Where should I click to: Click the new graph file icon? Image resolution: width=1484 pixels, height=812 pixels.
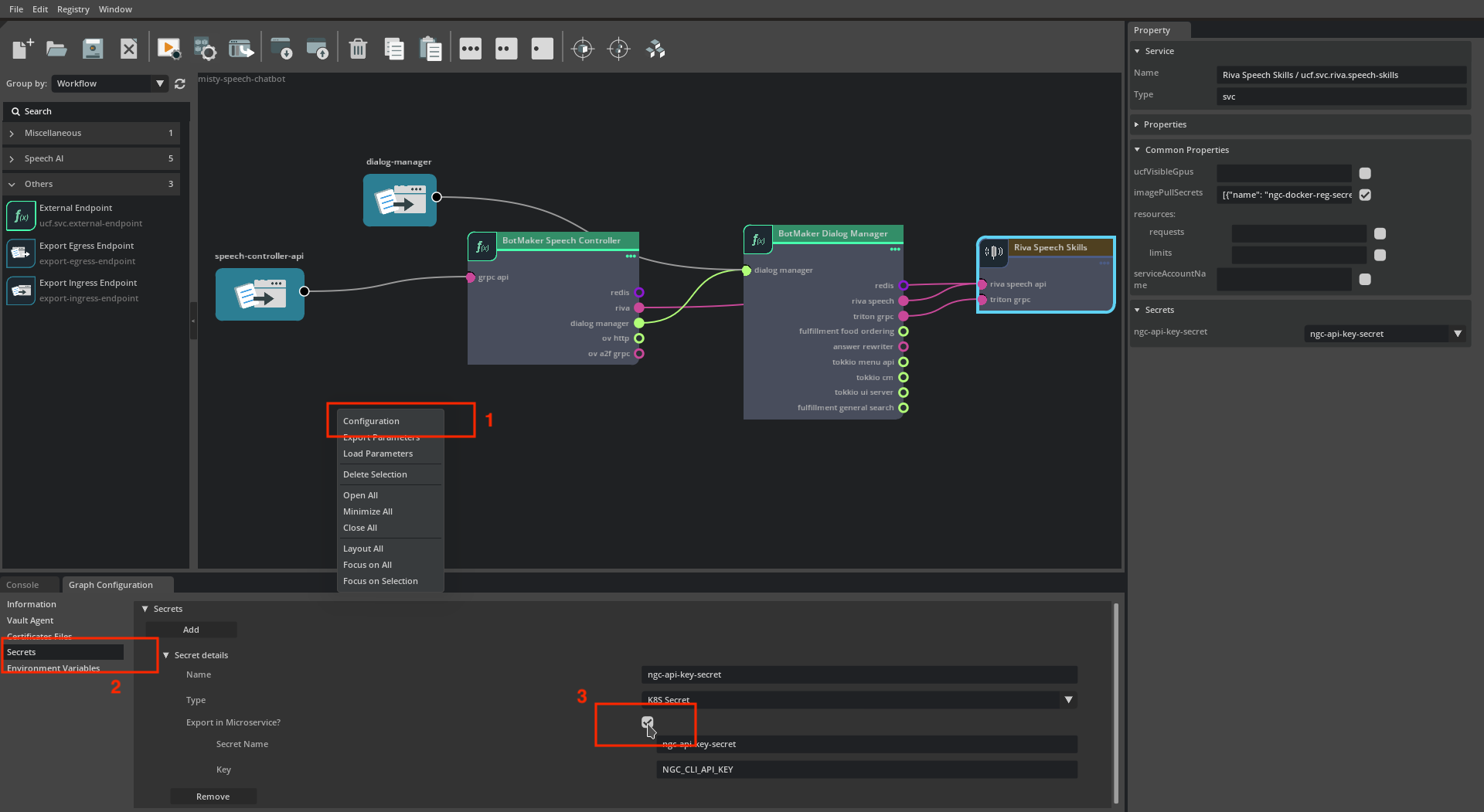coord(22,49)
